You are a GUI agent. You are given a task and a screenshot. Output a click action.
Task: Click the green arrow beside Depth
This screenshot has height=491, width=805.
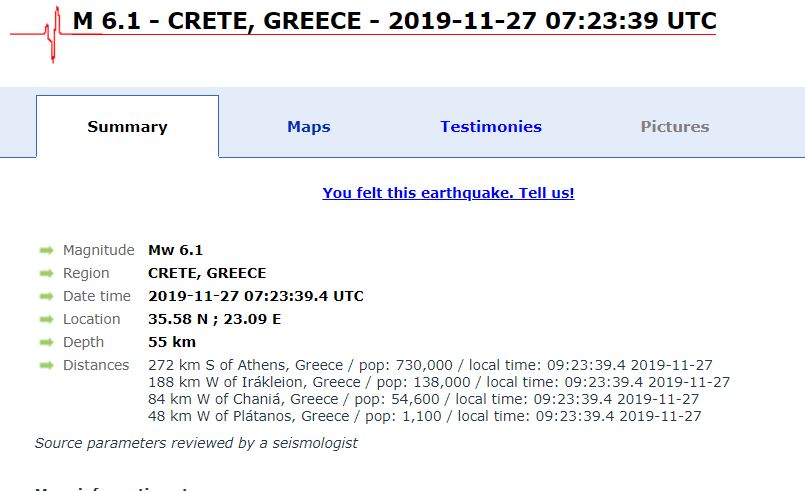click(x=46, y=342)
